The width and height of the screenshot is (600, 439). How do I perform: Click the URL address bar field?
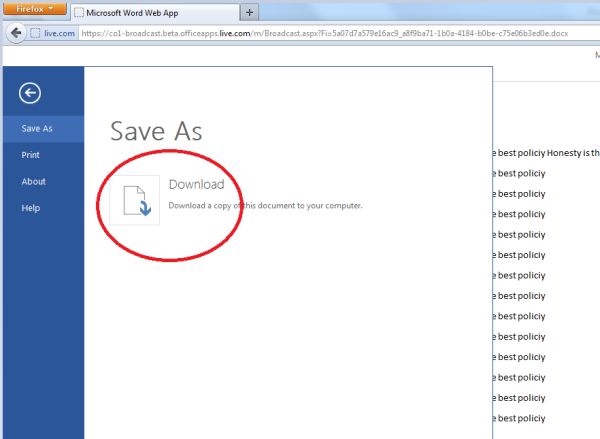click(339, 33)
